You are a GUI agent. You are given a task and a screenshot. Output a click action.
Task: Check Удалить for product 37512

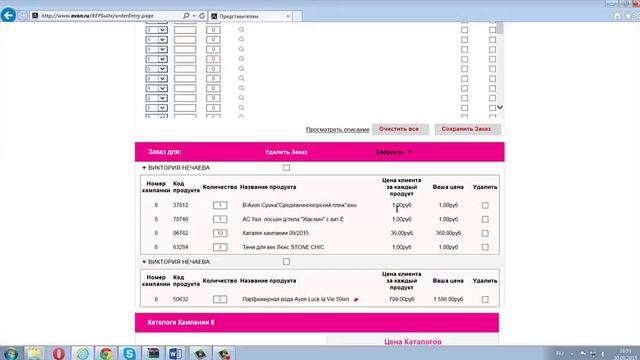pos(485,205)
